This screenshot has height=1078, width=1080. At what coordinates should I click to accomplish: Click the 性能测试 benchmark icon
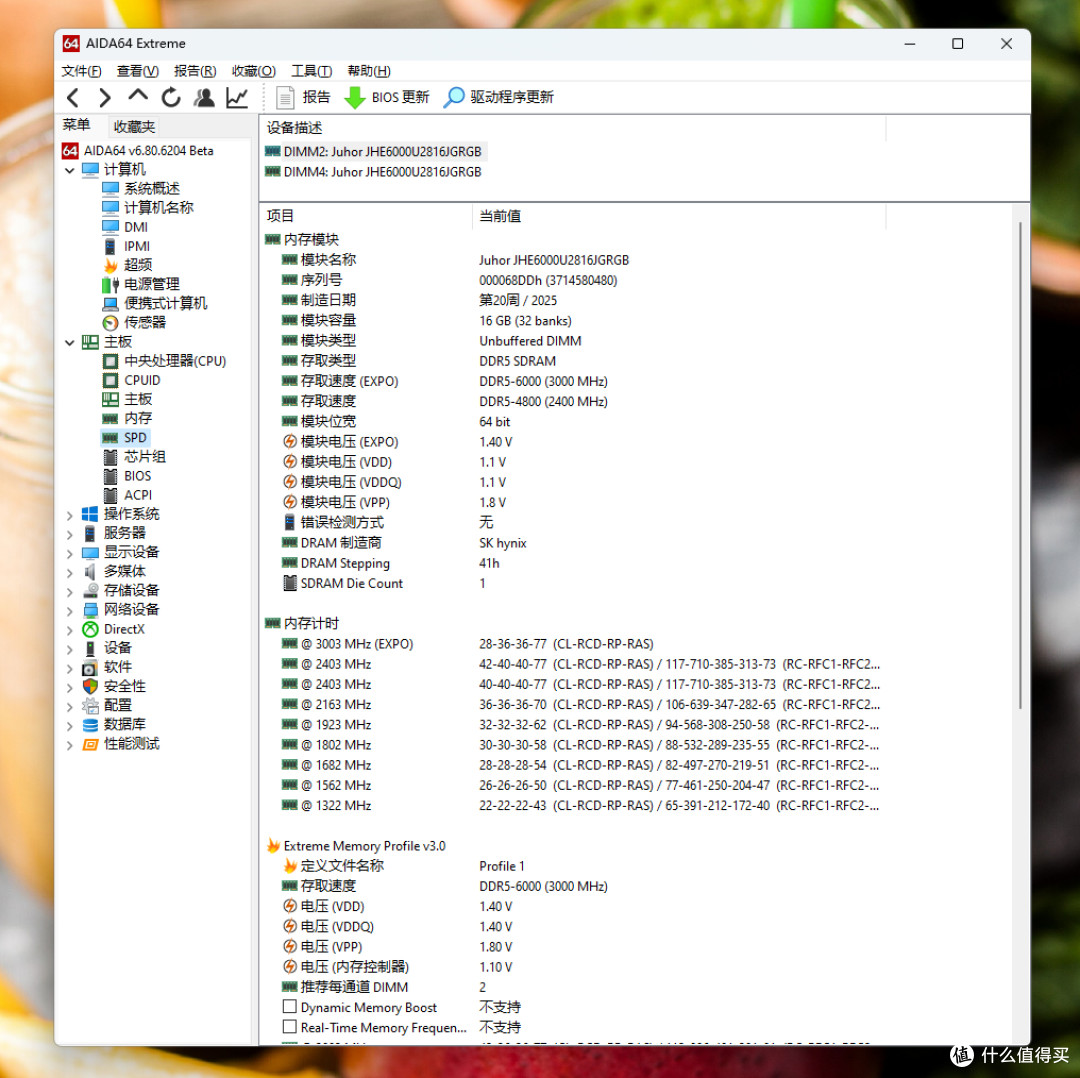coord(90,745)
